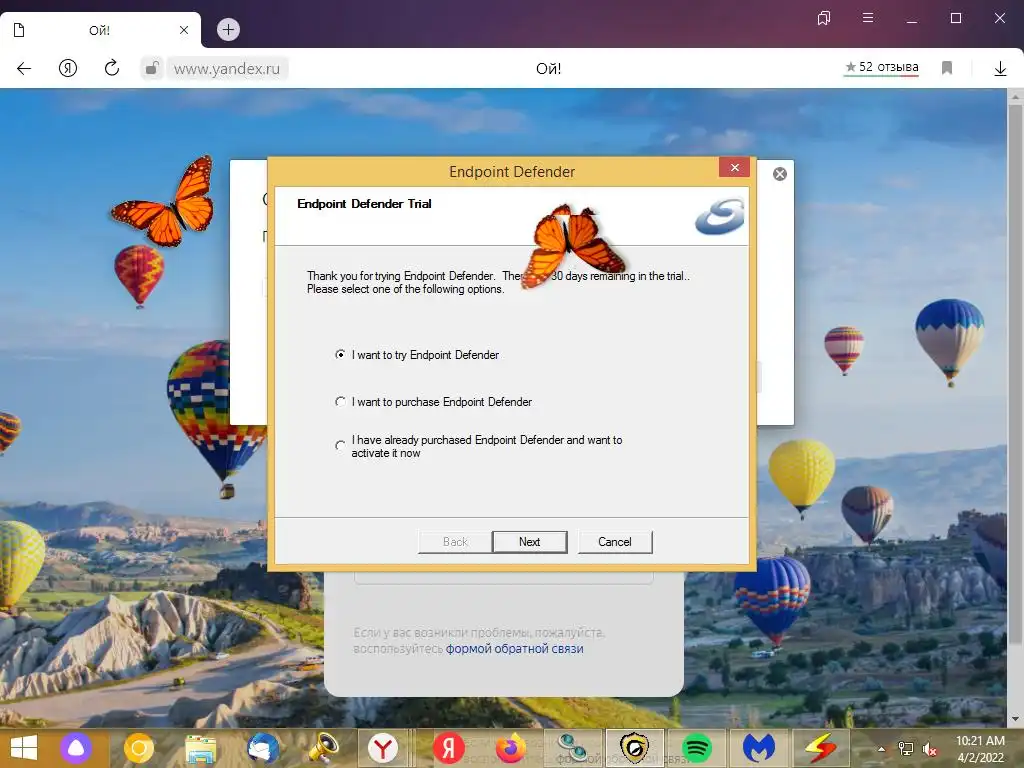Show hidden system tray icons
Screen dimensions: 1024x768
tap(881, 749)
